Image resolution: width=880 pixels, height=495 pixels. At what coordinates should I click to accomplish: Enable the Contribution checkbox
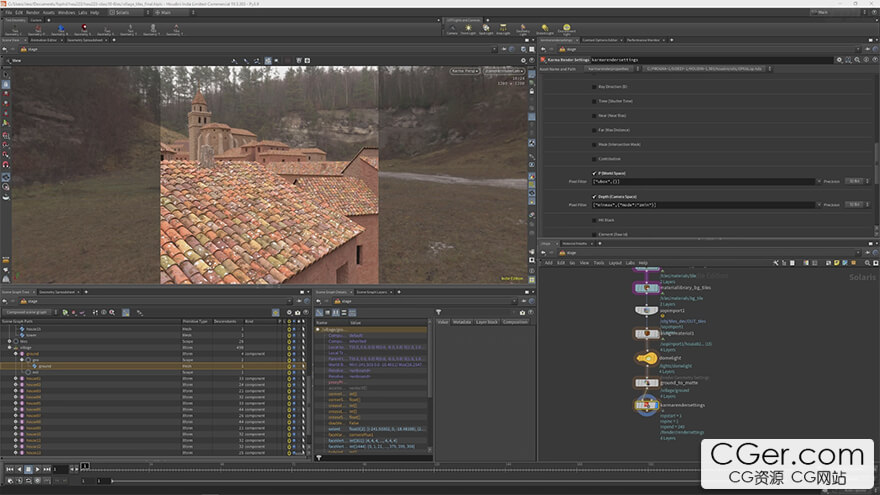[594, 159]
